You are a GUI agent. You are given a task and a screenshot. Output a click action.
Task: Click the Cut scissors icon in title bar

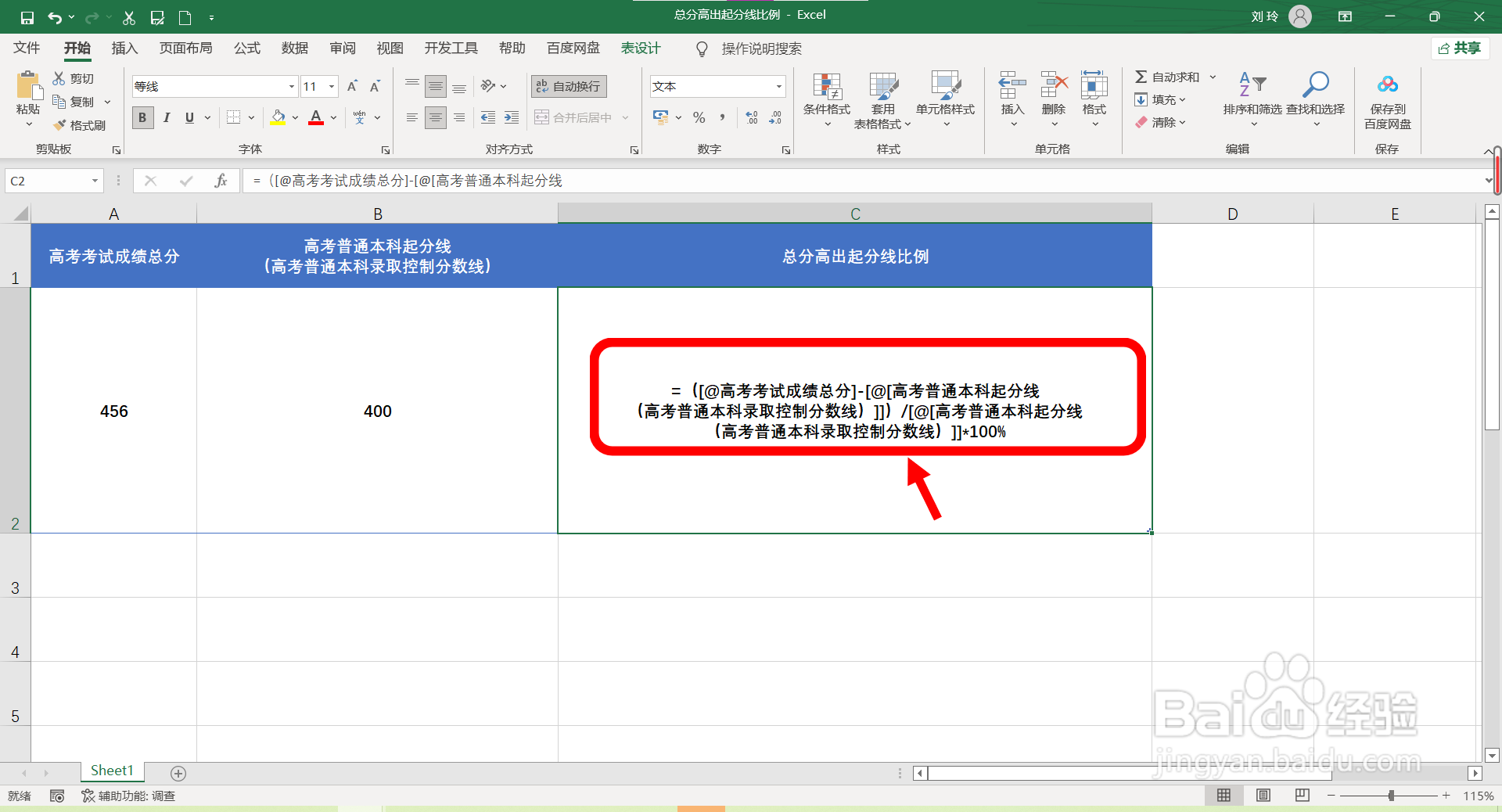[x=129, y=17]
